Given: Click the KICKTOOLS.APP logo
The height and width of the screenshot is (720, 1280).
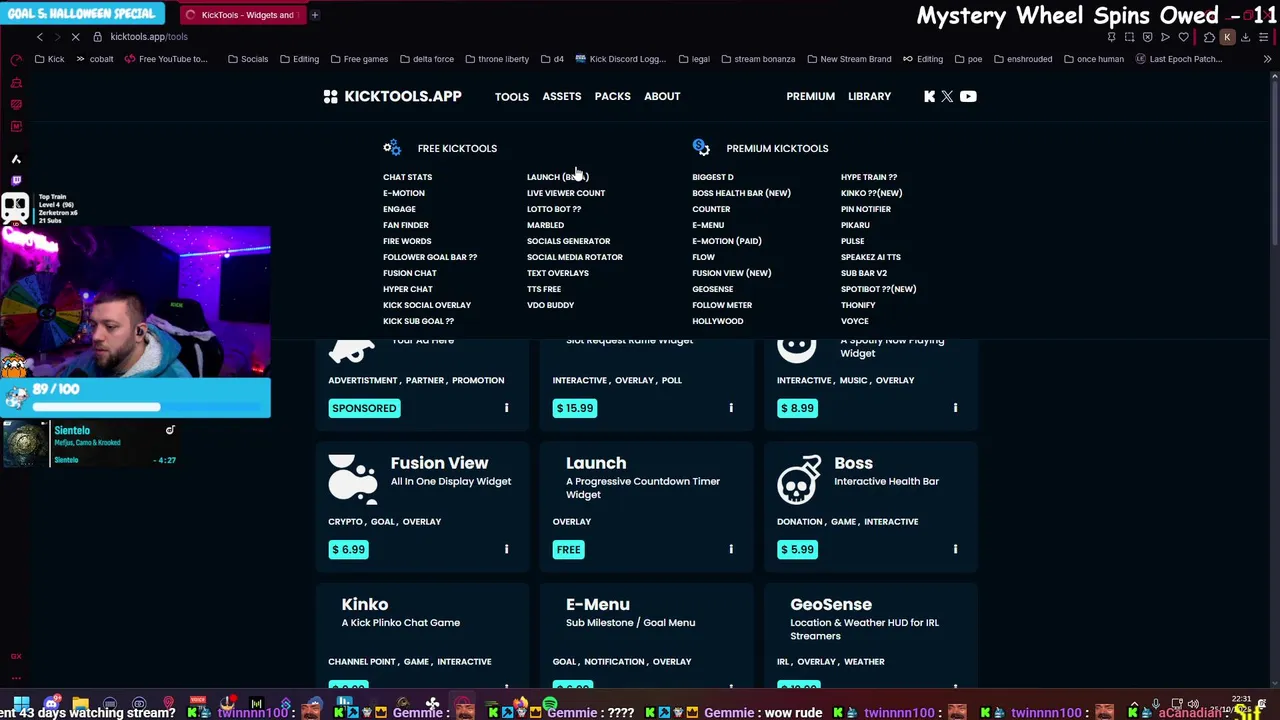Looking at the screenshot, I should coord(392,97).
